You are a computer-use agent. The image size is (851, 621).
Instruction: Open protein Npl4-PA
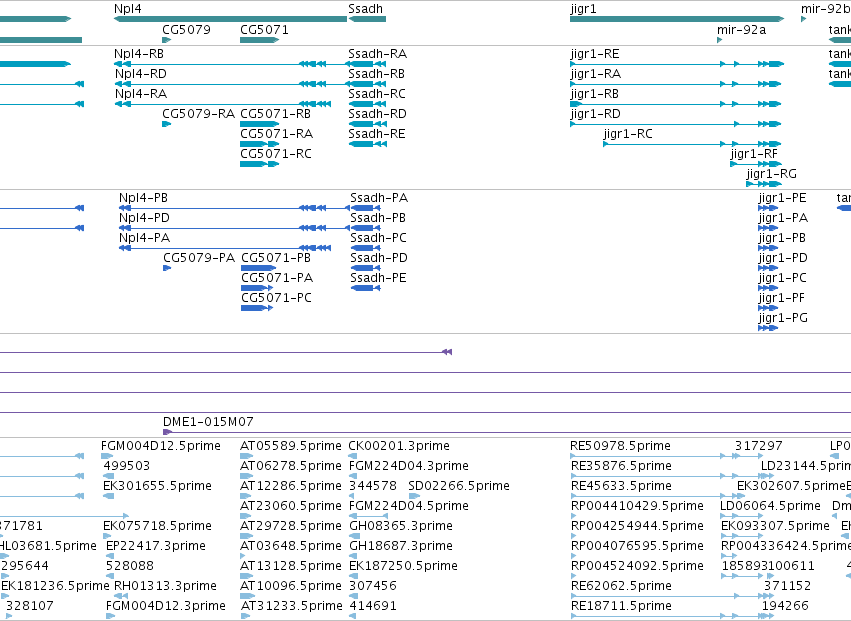pyautogui.click(x=144, y=238)
